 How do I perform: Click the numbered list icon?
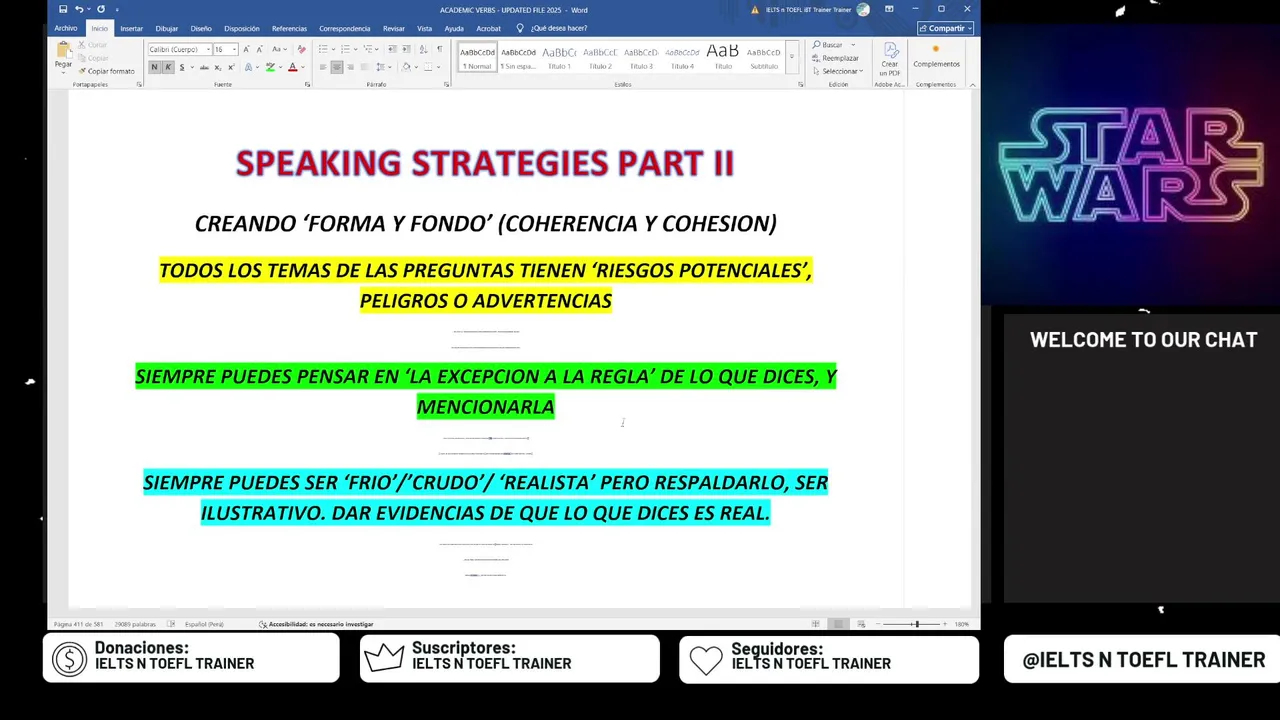tap(346, 49)
